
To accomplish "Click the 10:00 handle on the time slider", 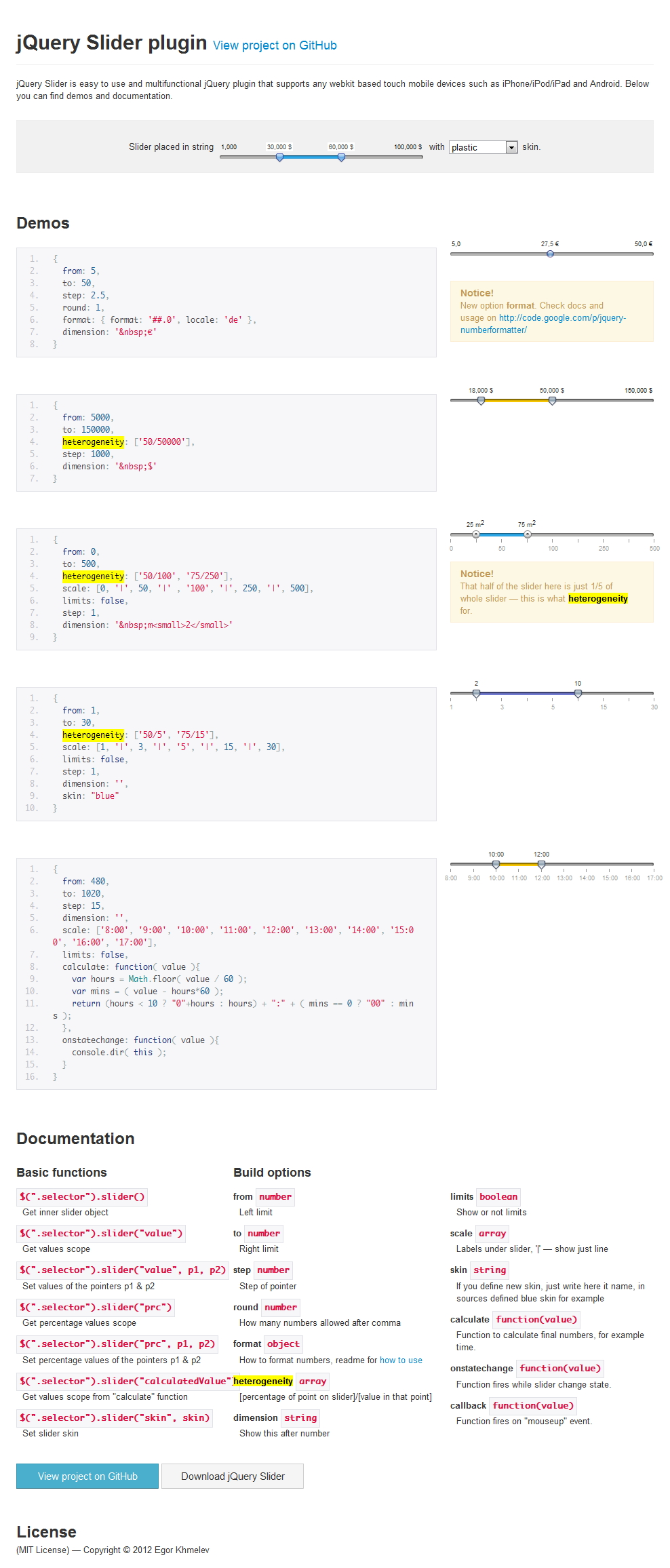I will click(496, 865).
